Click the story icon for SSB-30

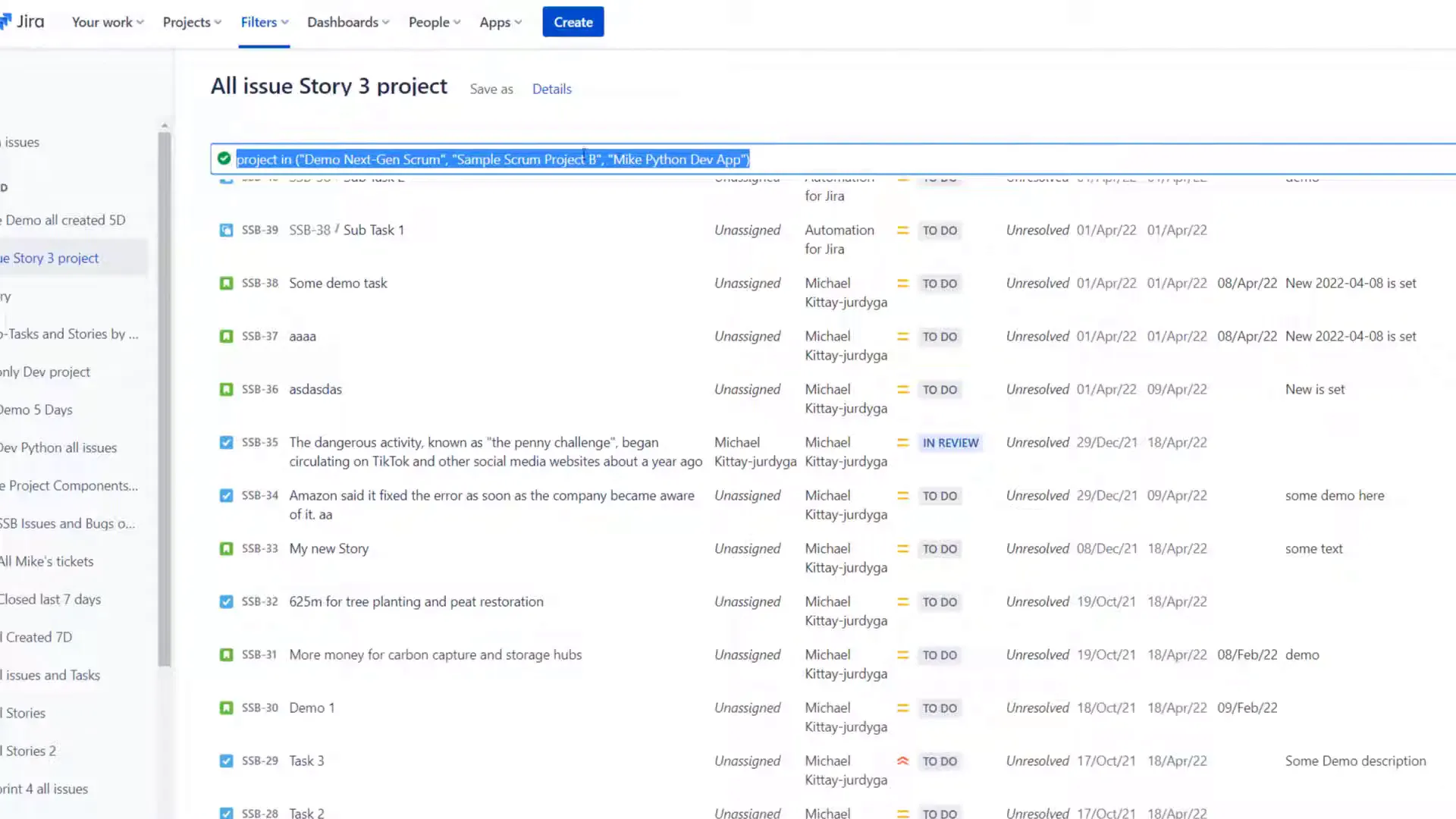click(226, 708)
